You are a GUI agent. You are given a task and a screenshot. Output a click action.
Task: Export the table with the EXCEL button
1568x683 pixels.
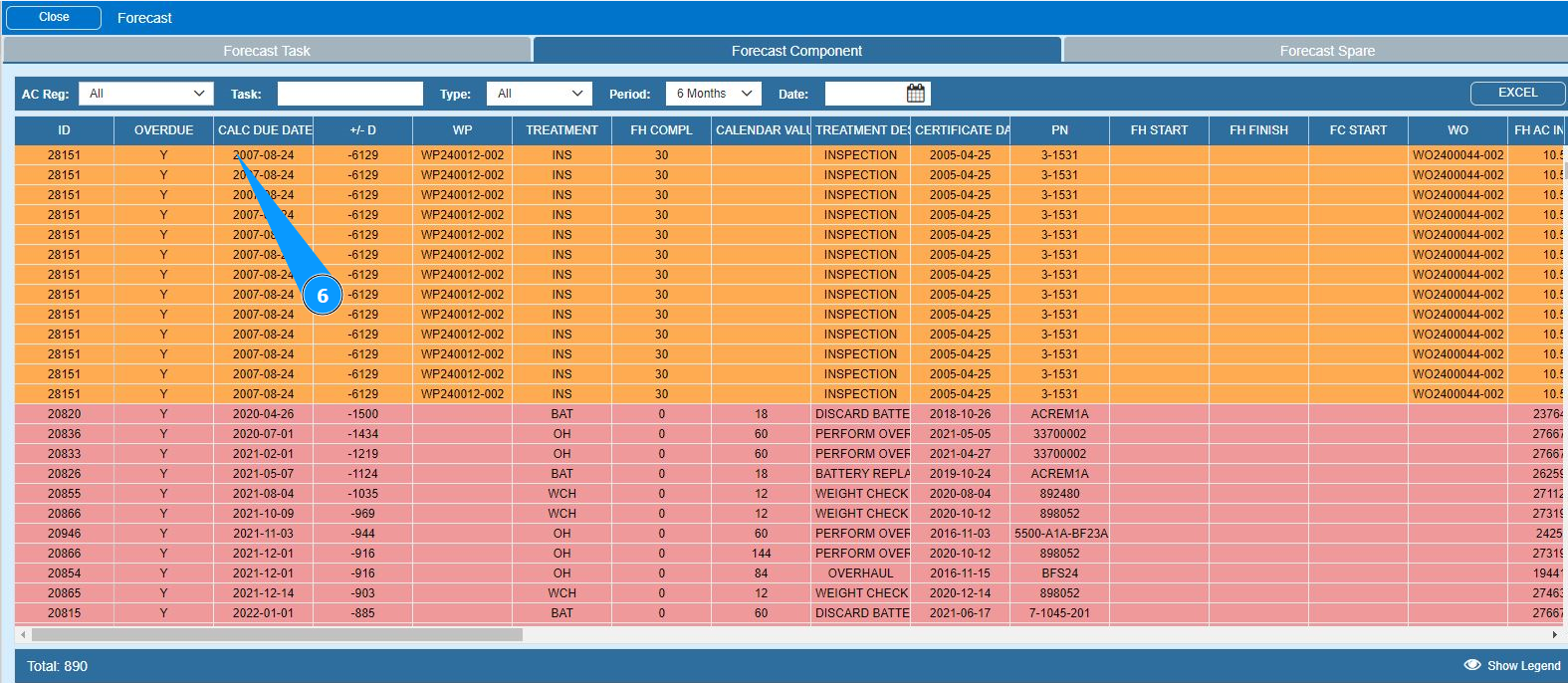coord(1517,93)
